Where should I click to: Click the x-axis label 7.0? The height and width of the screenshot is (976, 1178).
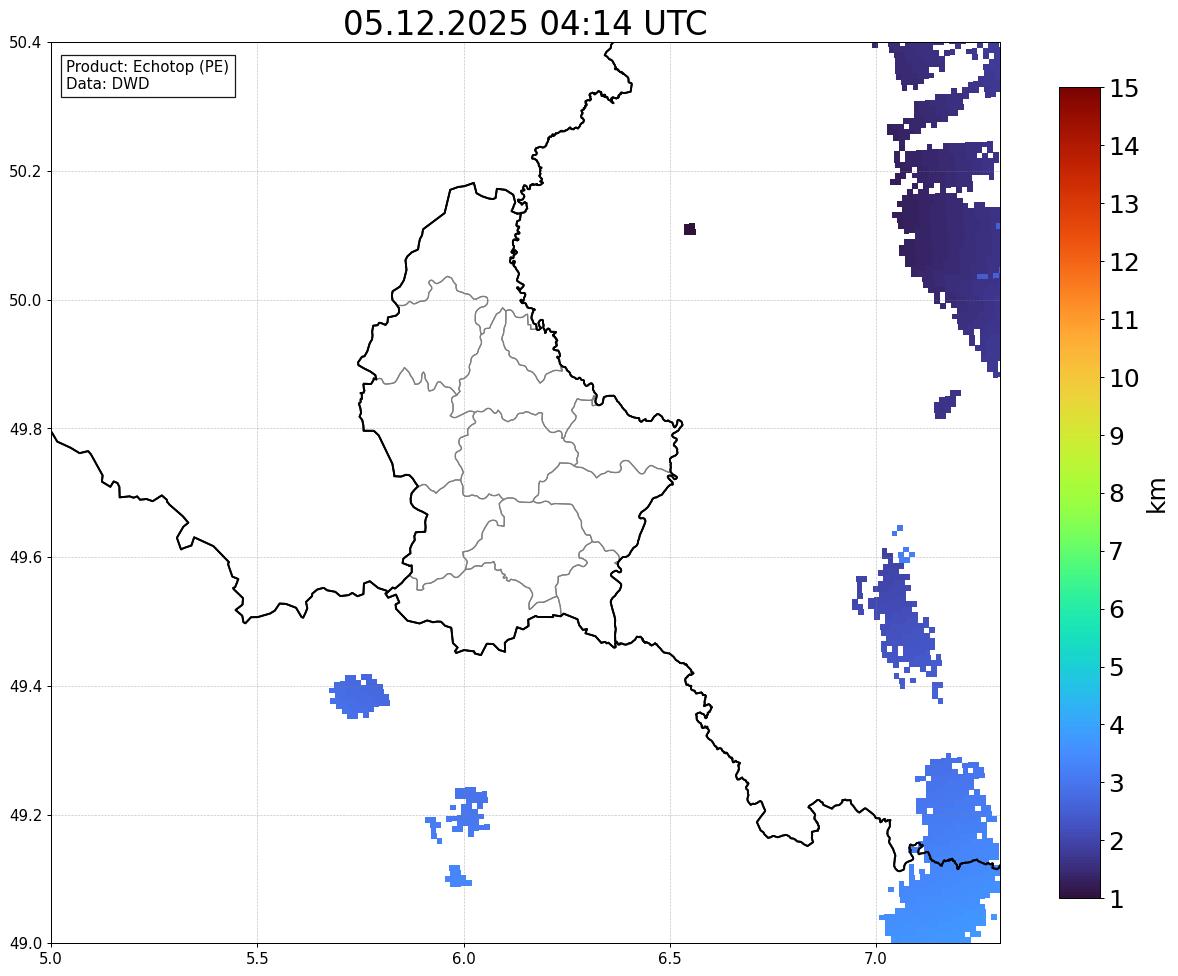[876, 959]
